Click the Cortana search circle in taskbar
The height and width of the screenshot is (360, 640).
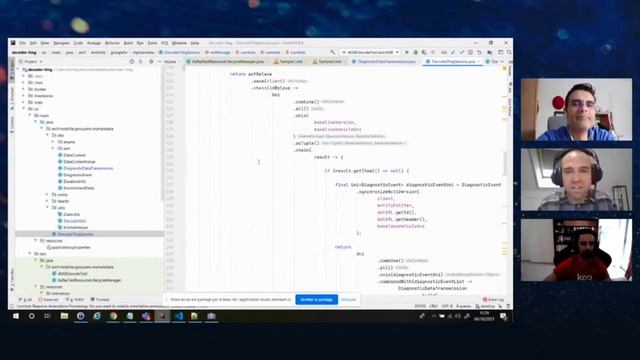coord(31,316)
